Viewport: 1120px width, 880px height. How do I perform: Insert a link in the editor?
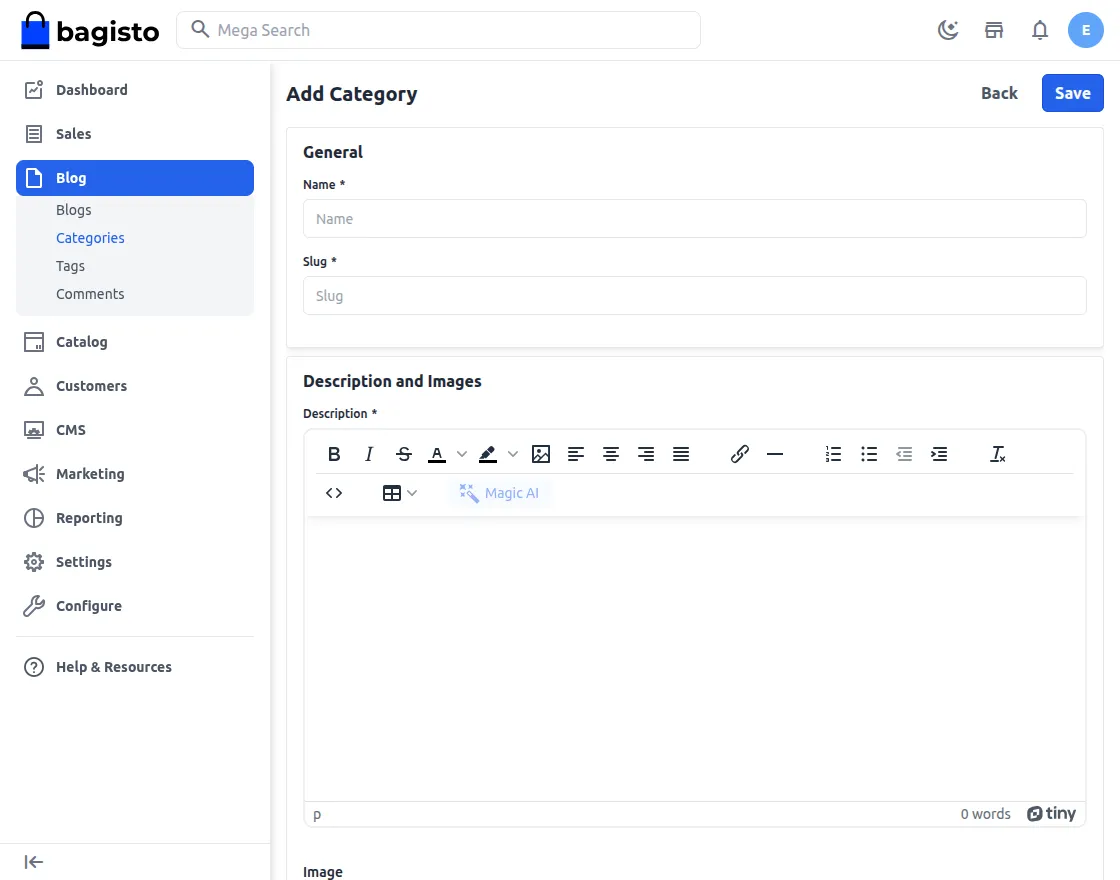pos(739,454)
